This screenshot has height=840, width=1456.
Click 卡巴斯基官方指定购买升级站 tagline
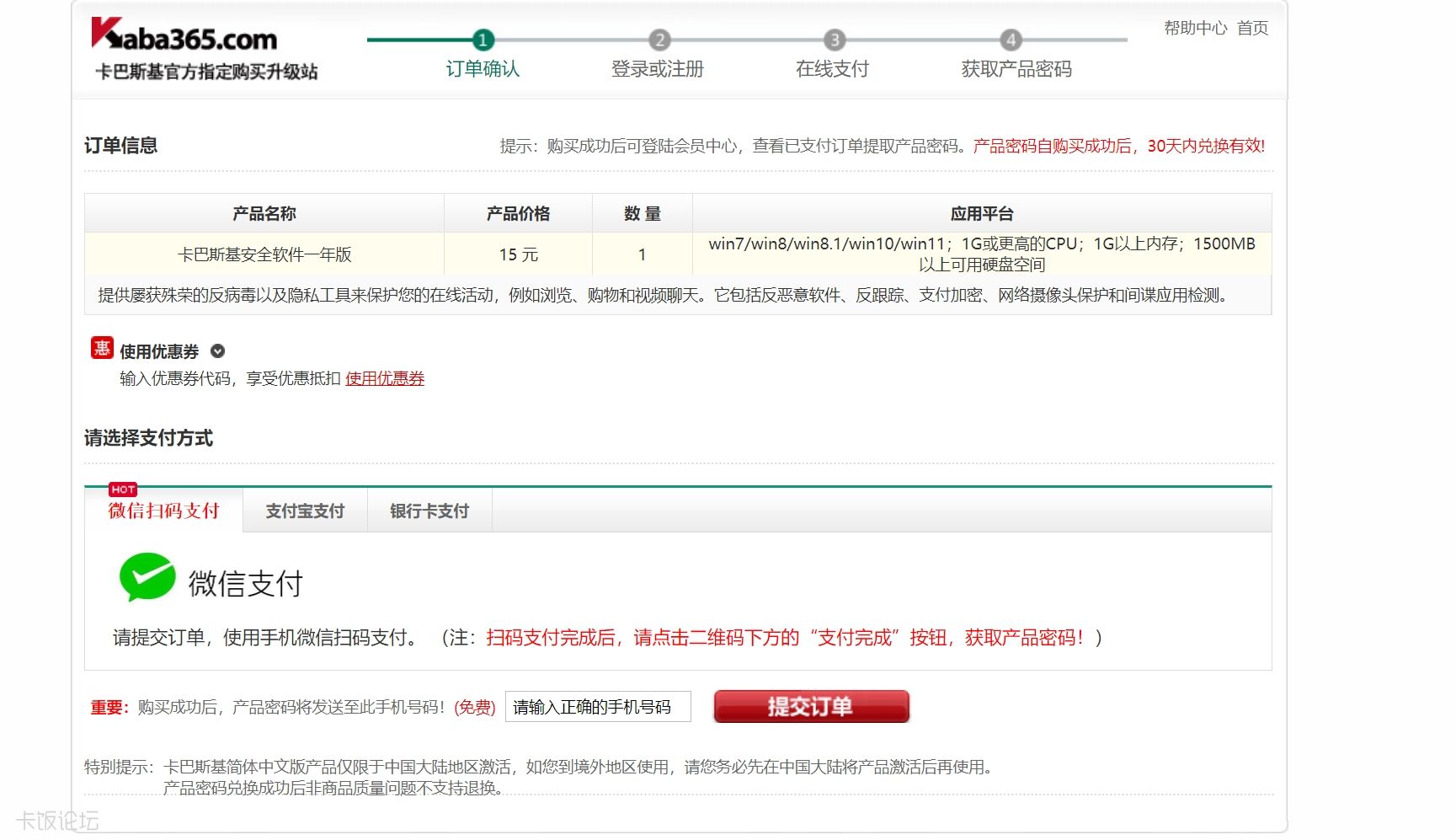pos(206,72)
